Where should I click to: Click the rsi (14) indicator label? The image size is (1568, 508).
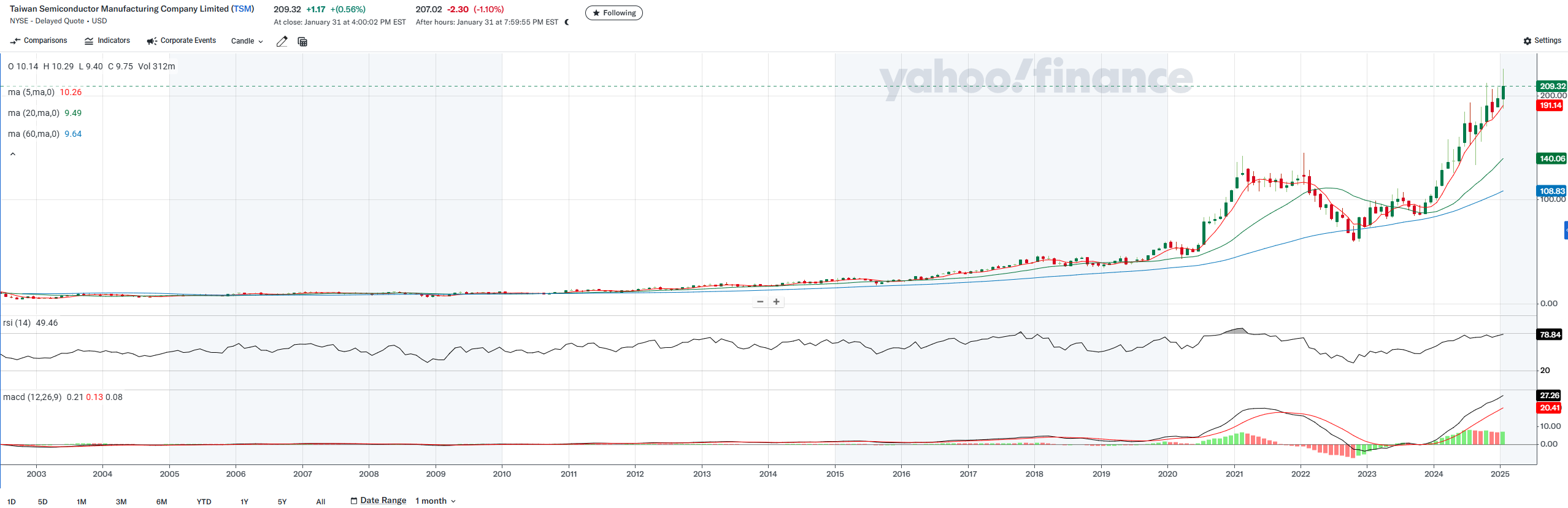pos(17,323)
